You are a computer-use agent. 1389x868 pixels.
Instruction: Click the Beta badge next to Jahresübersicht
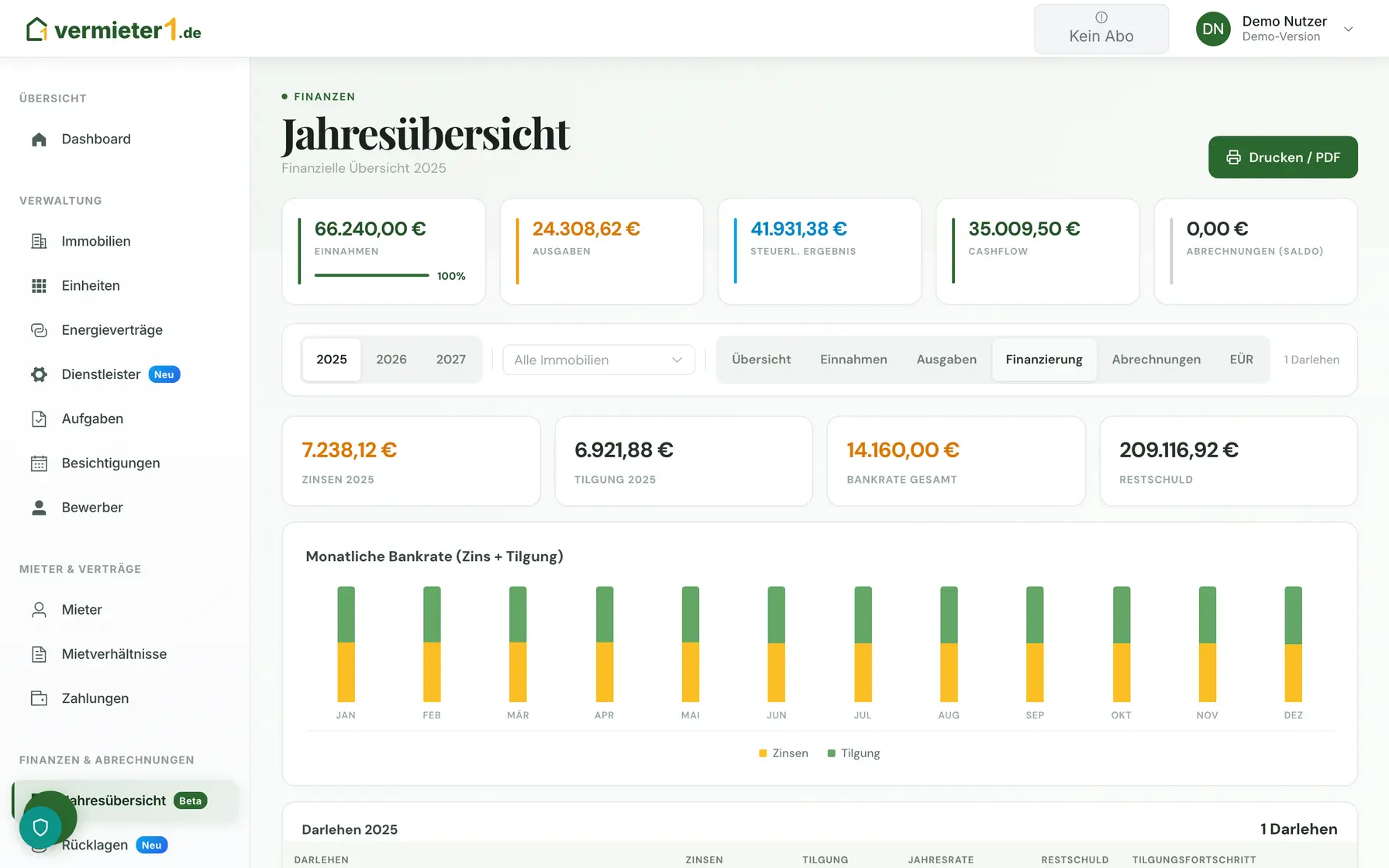190,801
